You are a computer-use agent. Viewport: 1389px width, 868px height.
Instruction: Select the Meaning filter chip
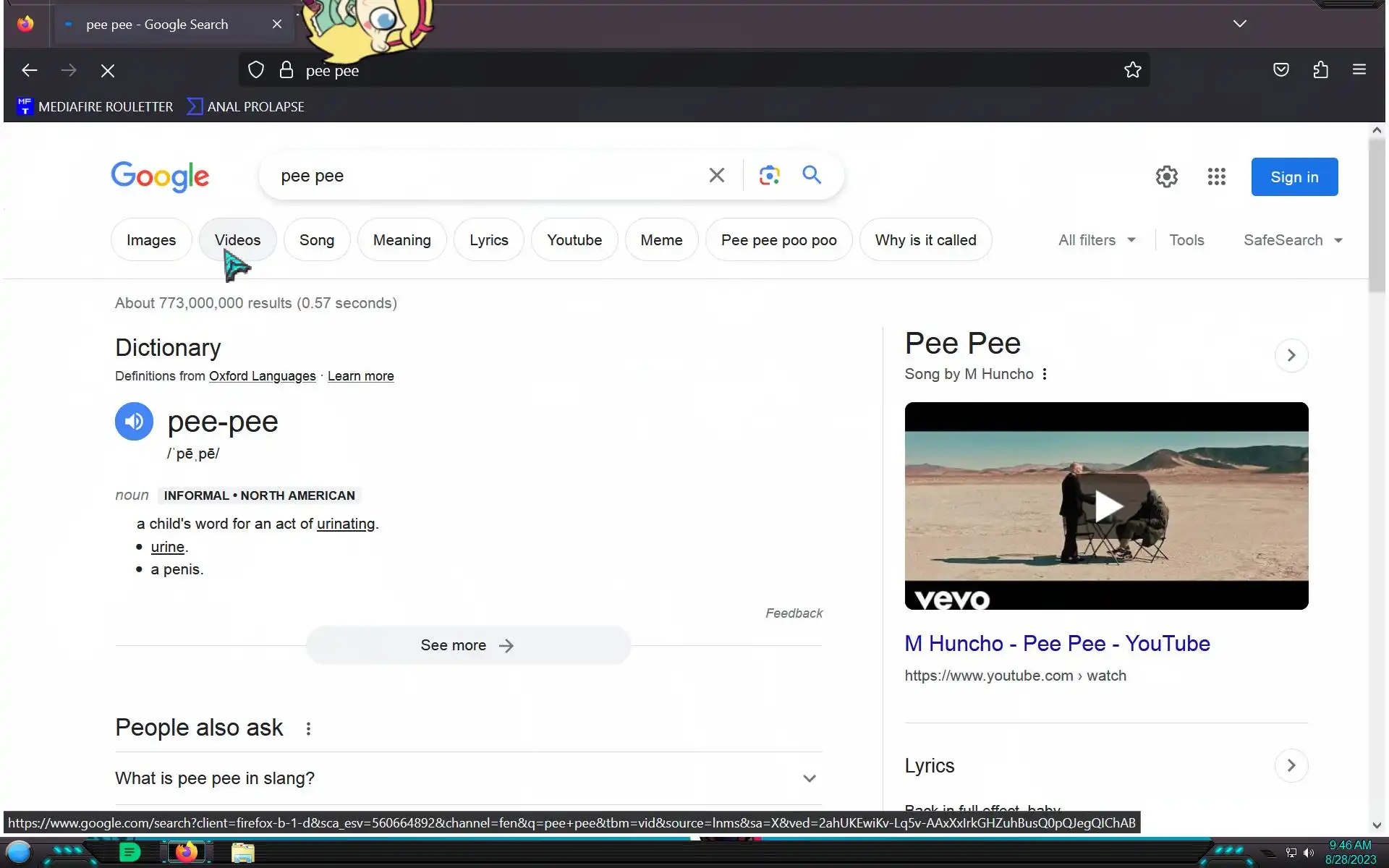[x=402, y=240]
